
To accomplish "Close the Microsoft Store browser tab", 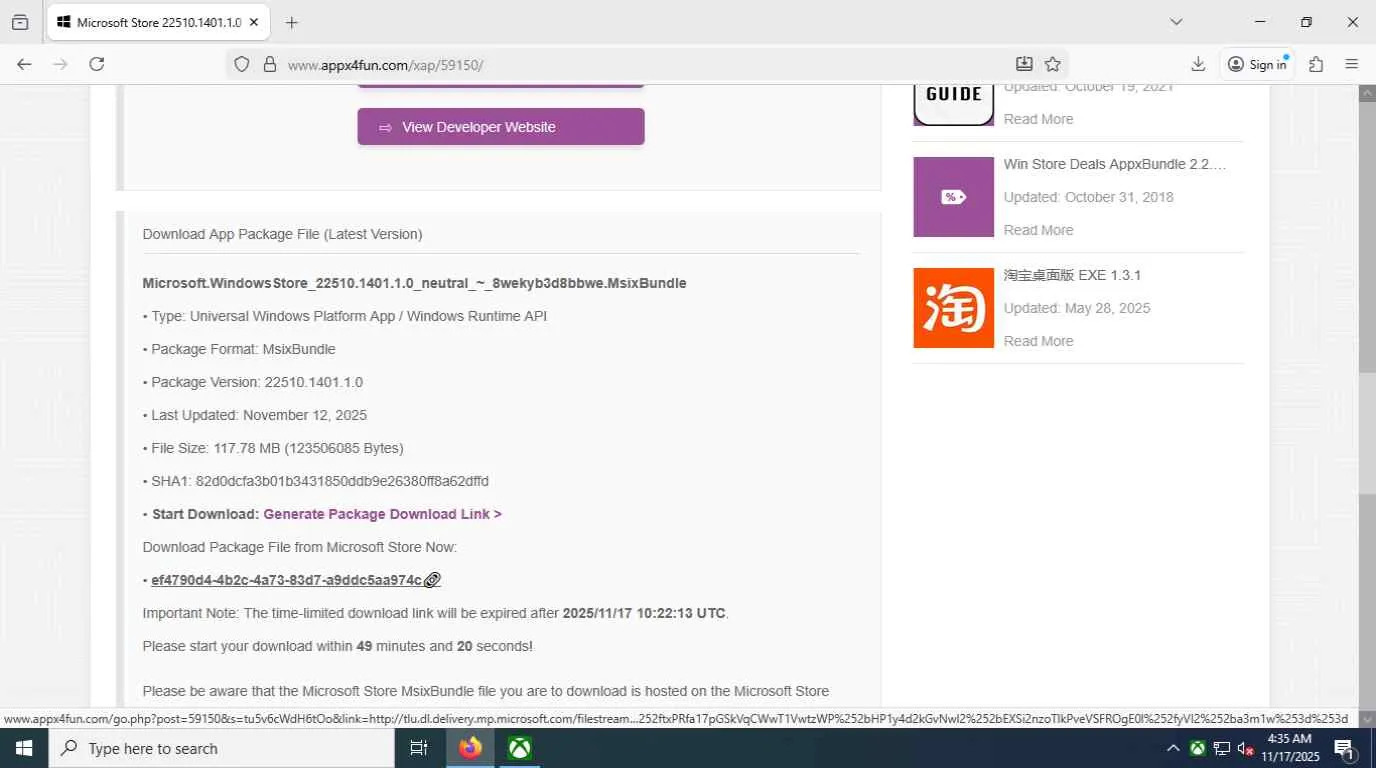I will [254, 22].
